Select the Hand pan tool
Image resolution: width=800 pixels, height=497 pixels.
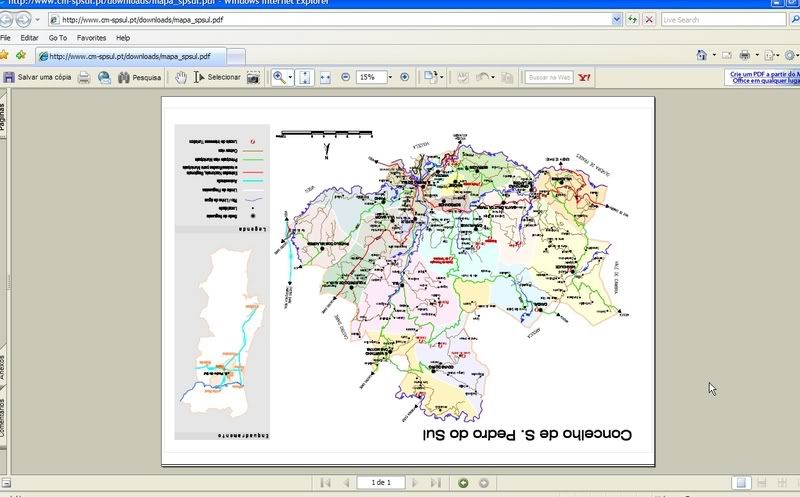pyautogui.click(x=181, y=78)
